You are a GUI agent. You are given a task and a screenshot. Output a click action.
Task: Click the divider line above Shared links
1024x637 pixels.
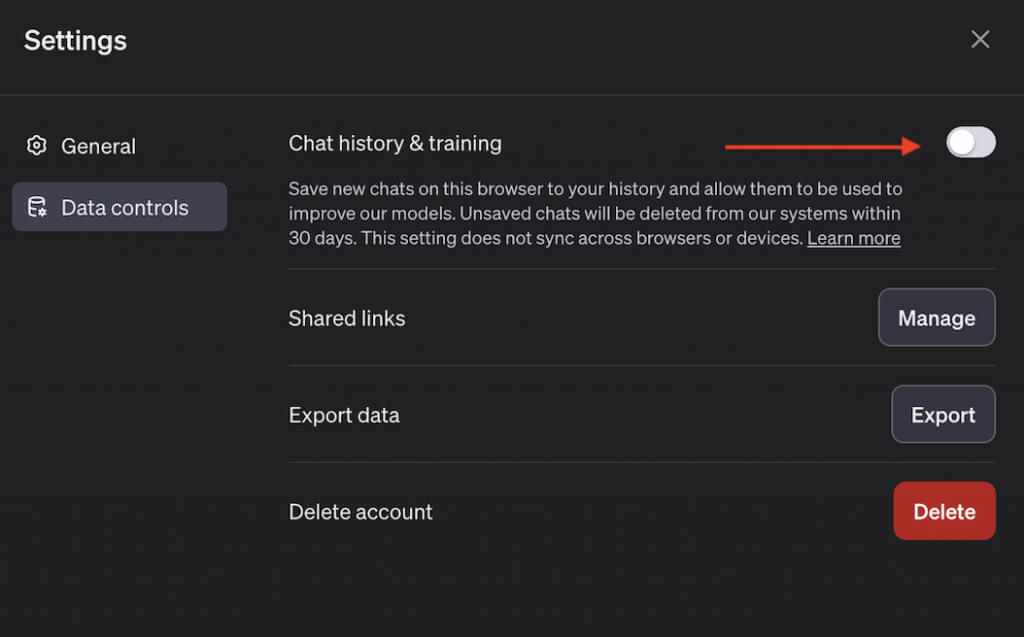point(641,269)
